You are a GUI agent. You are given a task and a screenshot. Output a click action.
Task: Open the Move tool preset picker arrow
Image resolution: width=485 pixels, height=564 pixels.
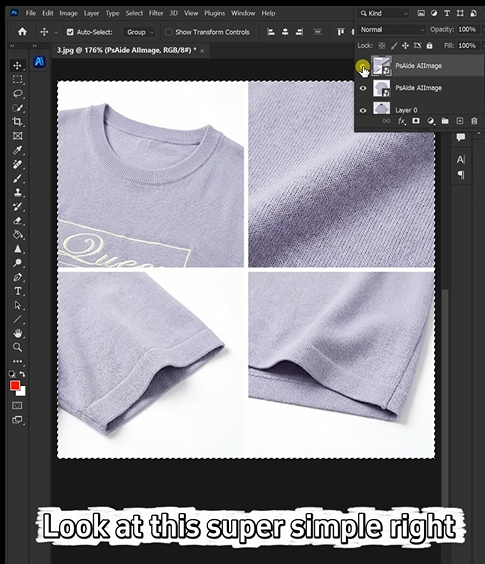56,32
